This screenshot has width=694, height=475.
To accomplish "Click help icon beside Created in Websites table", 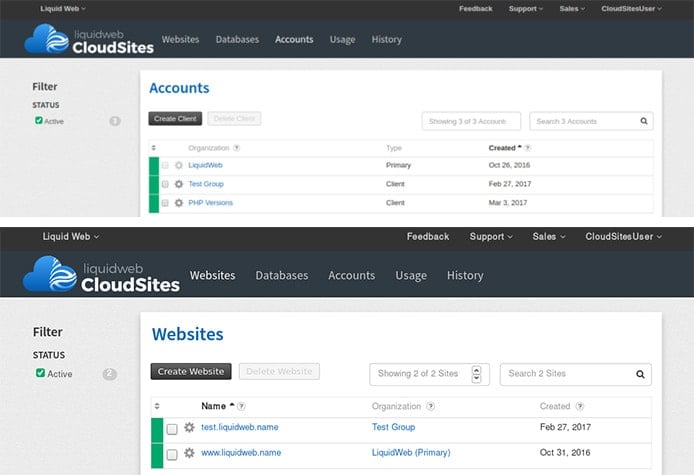I will point(580,406).
